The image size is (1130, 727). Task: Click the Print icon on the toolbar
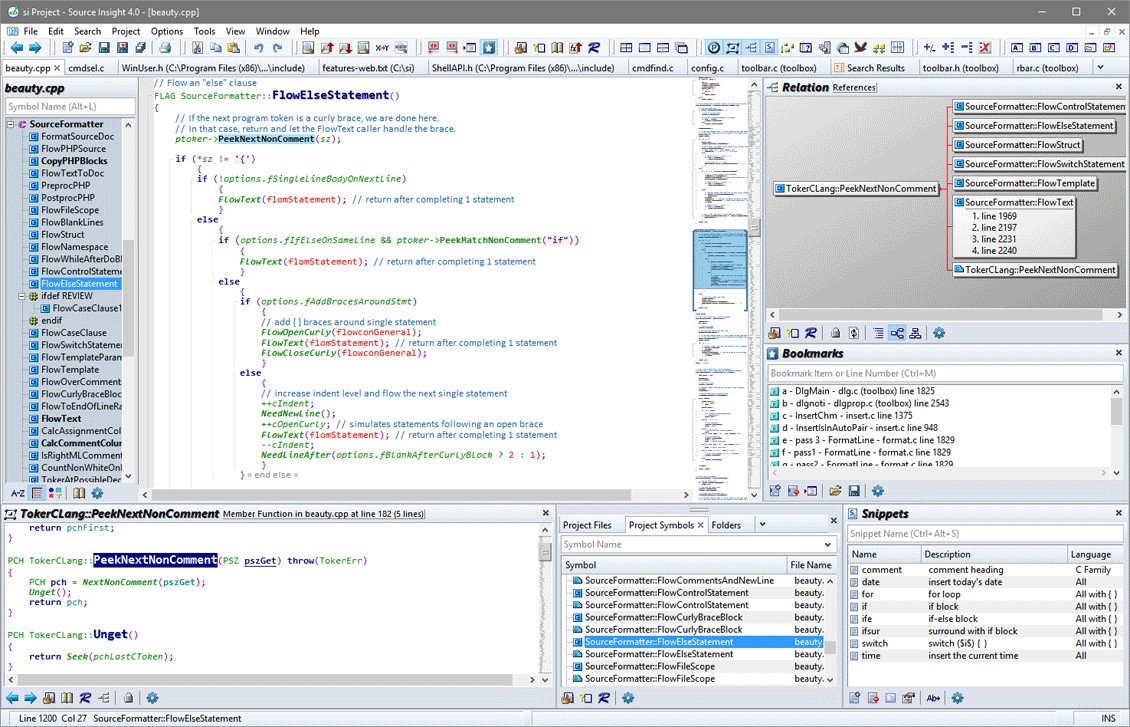166,46
